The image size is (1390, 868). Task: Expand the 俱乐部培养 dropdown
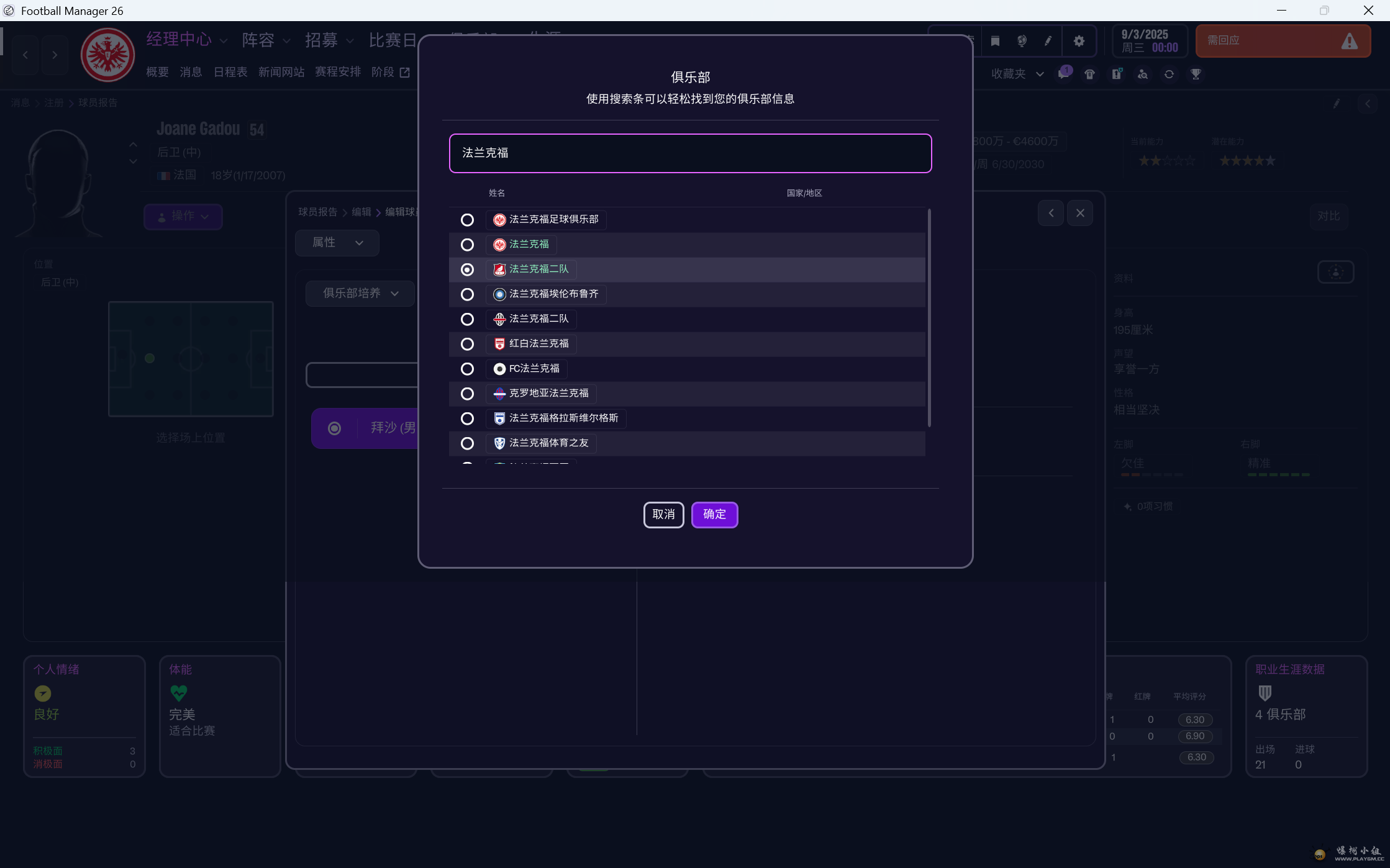coord(360,293)
